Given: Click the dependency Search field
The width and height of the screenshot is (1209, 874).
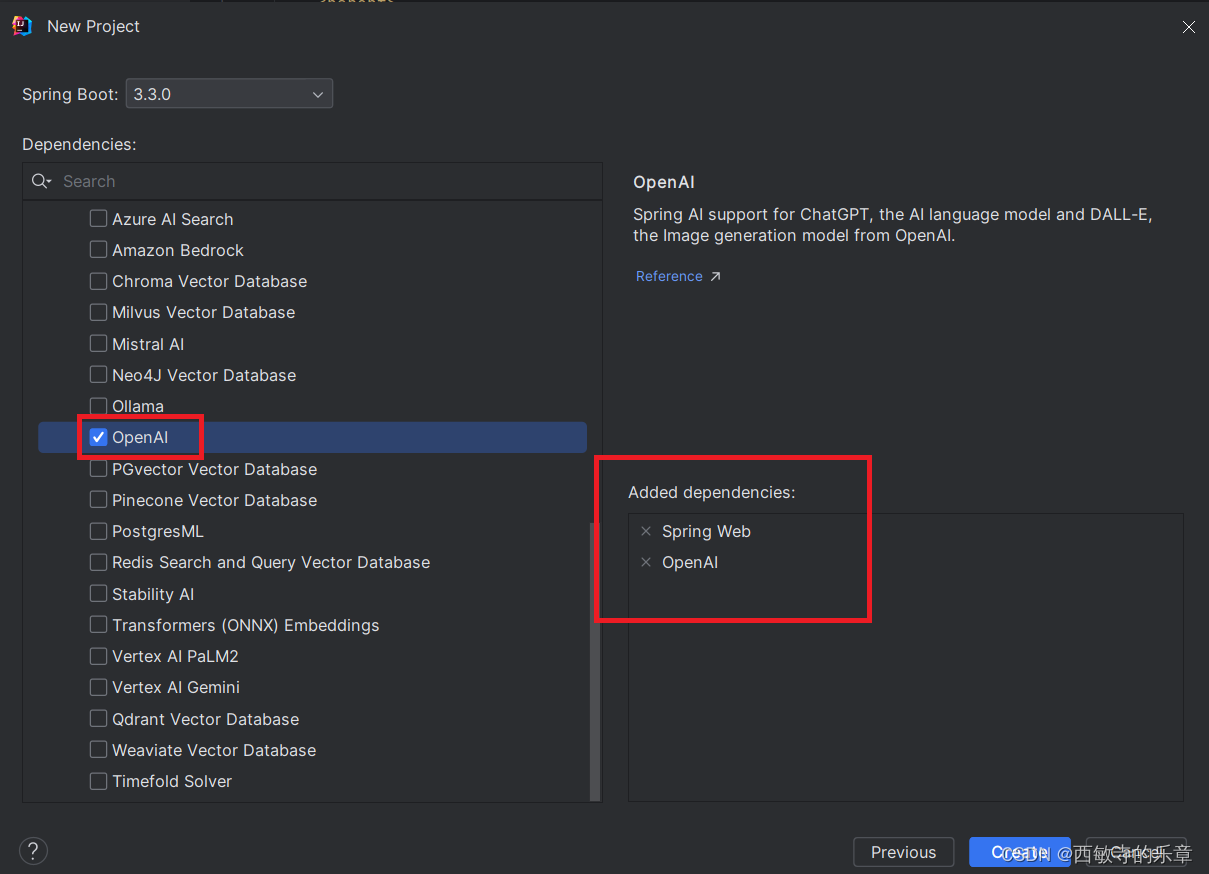Looking at the screenshot, I should click(313, 181).
